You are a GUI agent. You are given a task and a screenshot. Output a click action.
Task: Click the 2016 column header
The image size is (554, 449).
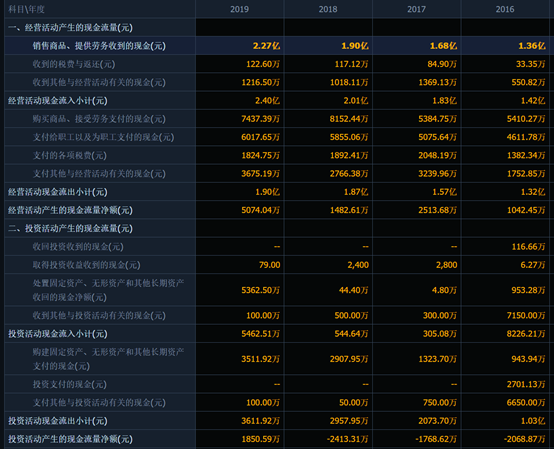[x=505, y=9]
